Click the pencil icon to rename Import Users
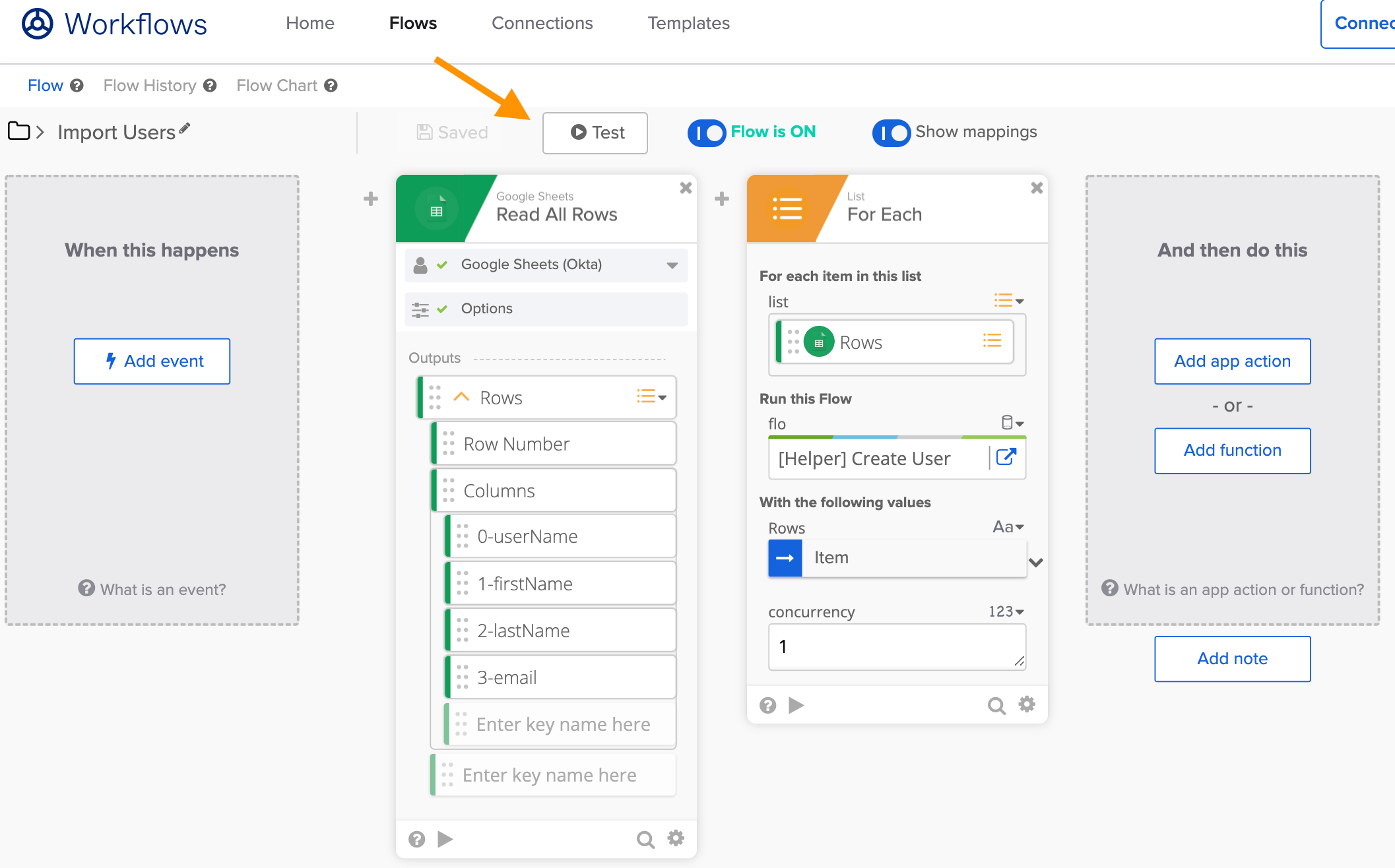The image size is (1395, 868). coord(185,128)
